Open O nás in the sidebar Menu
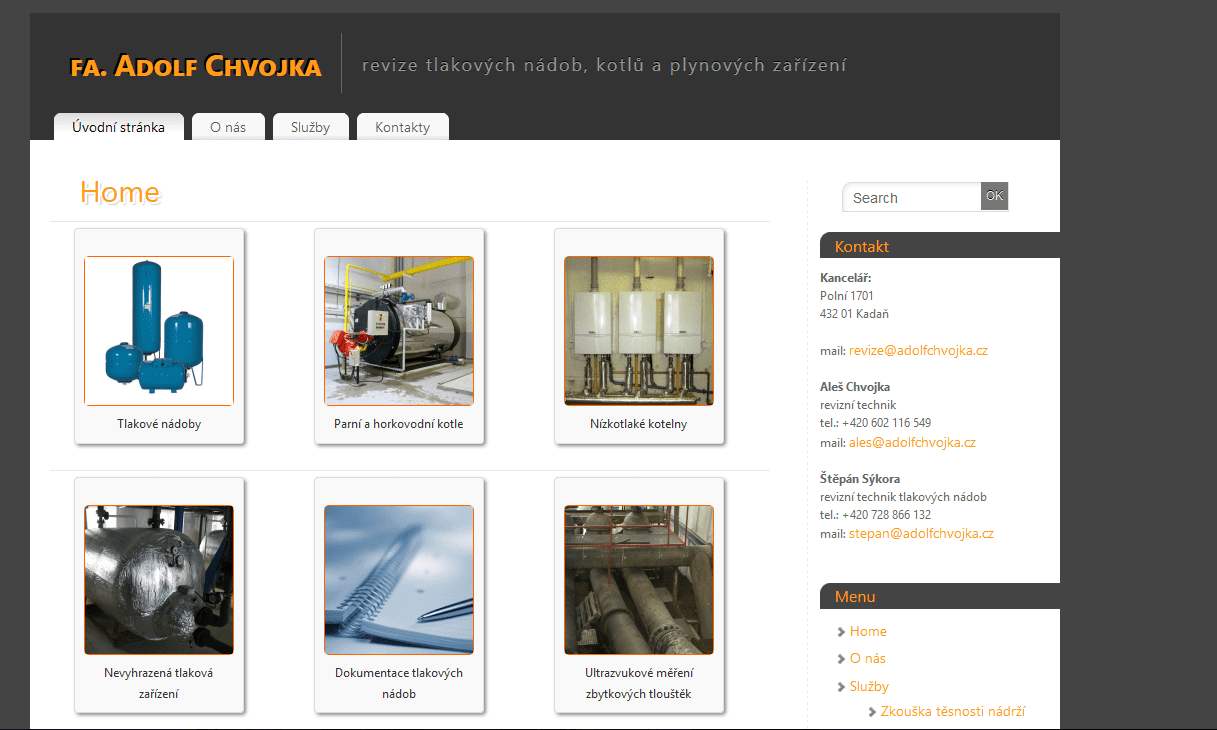 868,658
